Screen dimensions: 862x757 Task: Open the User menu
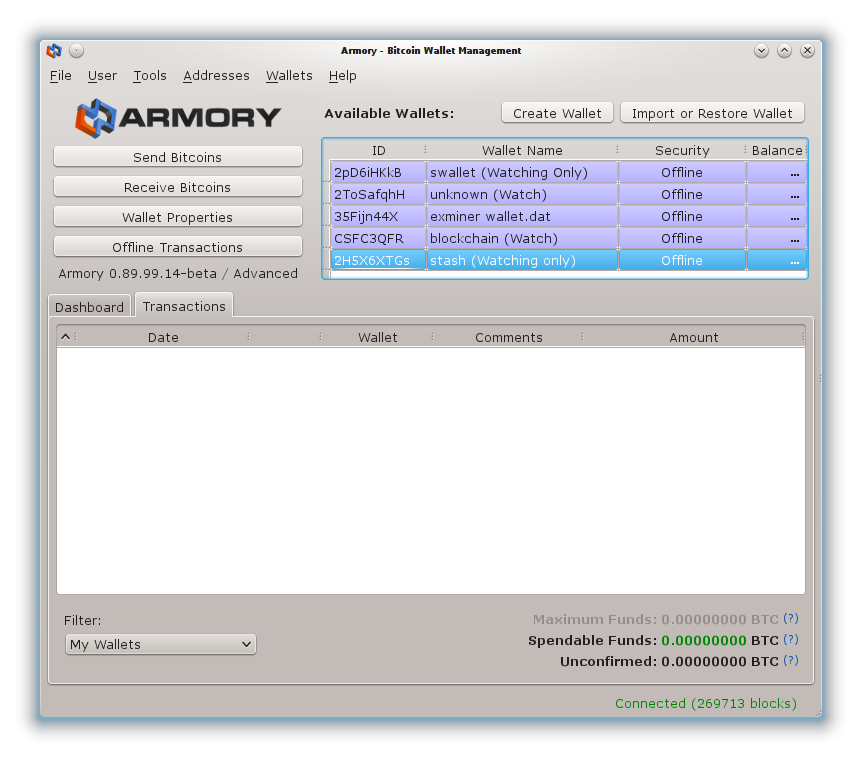click(x=102, y=75)
